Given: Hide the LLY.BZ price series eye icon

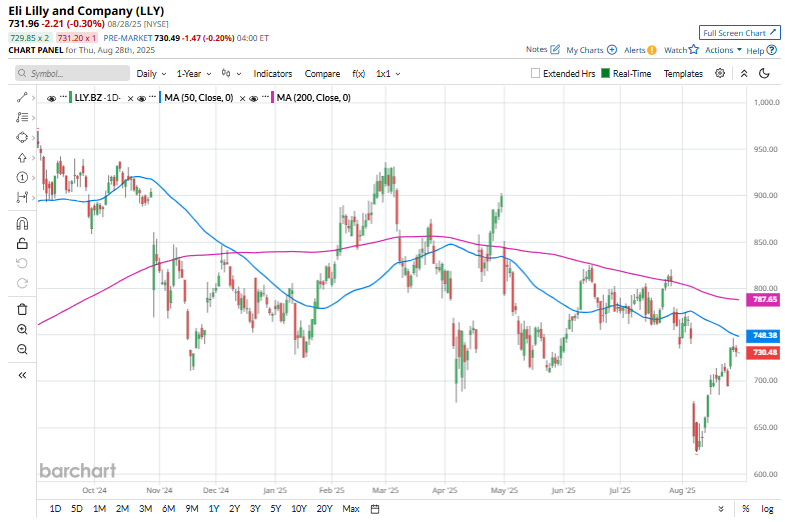Looking at the screenshot, I should pos(51,99).
